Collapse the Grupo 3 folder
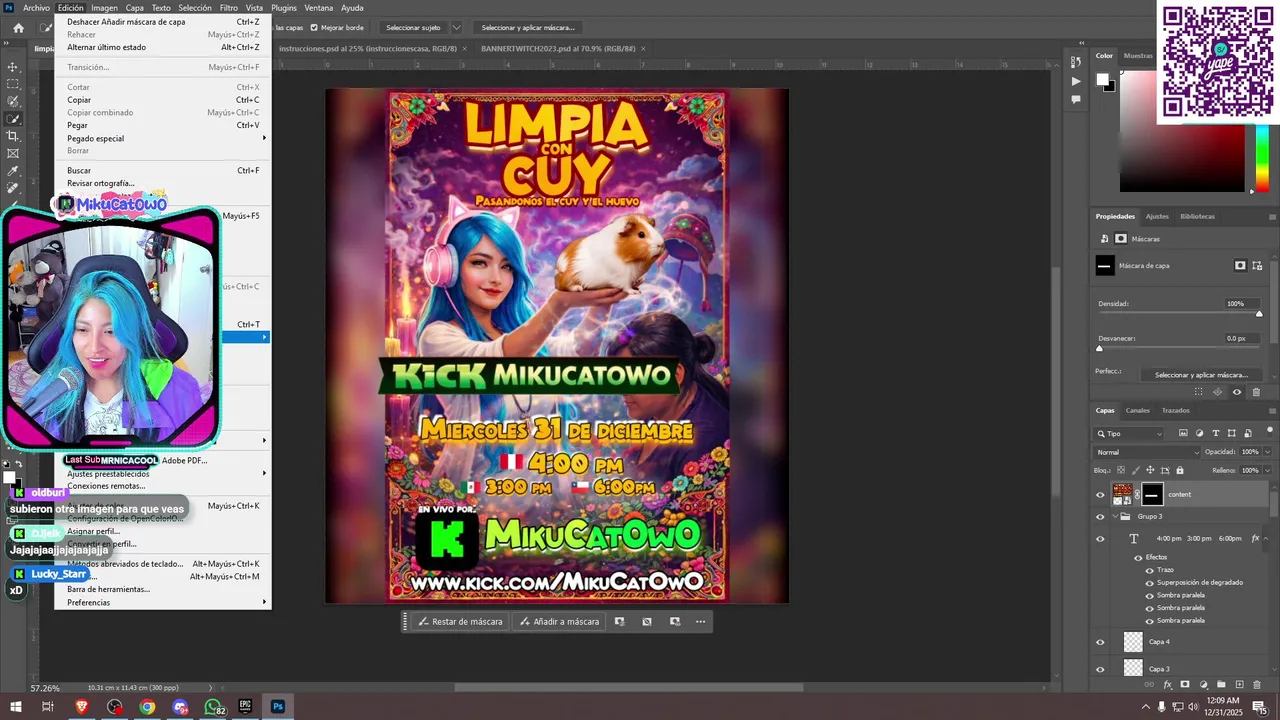 1115,517
